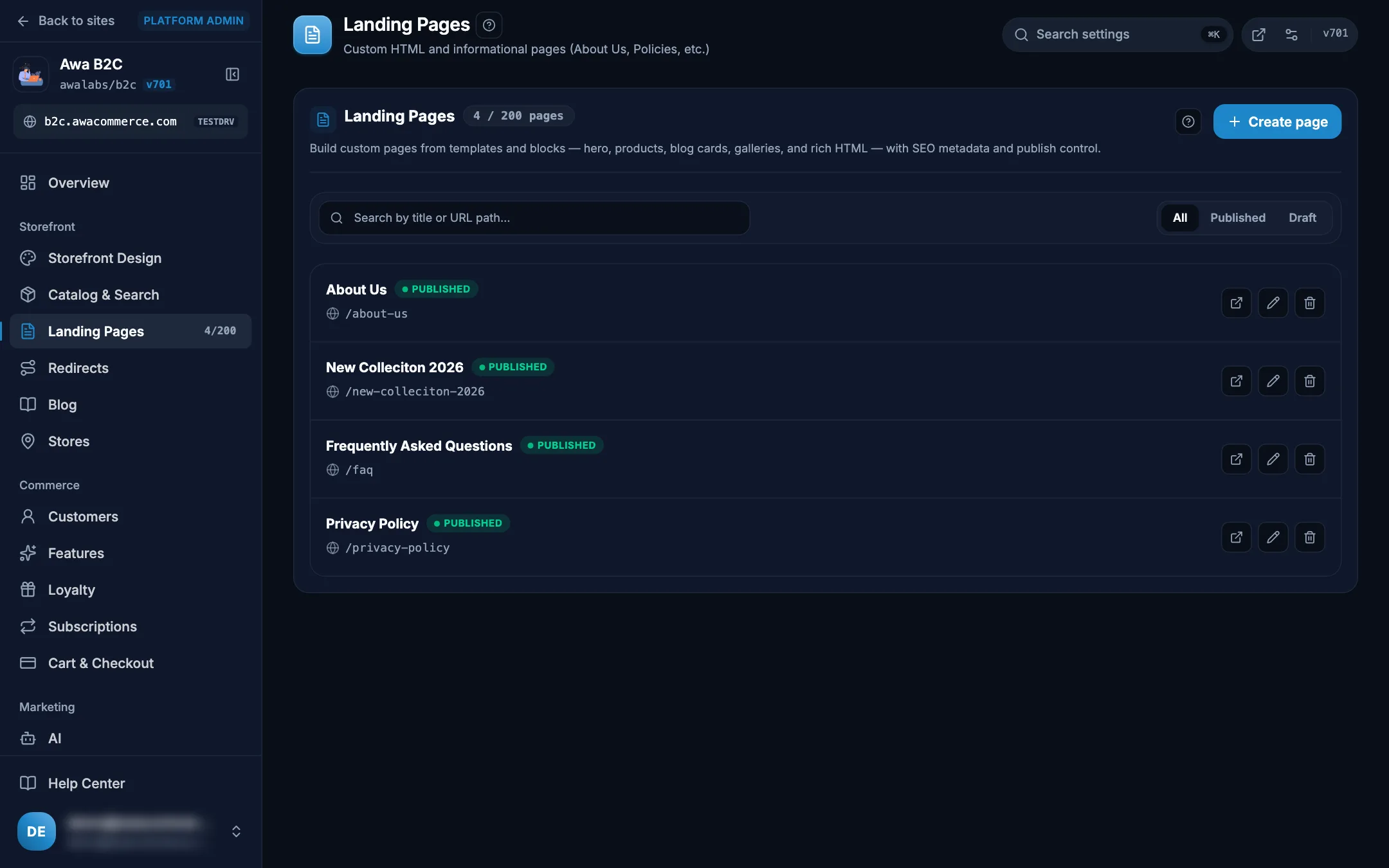Open the Overview section
This screenshot has width=1389, height=868.
[131, 183]
